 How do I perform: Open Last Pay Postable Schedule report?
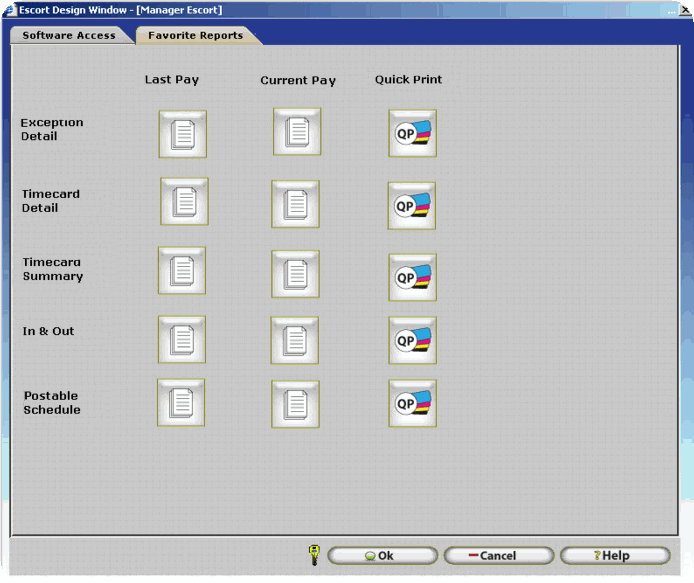tap(181, 402)
